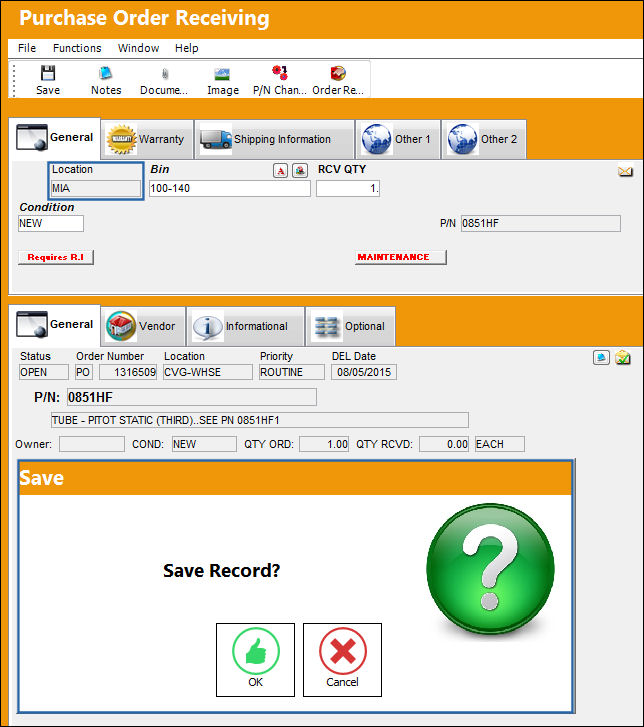The image size is (644, 727).
Task: Click the green thumbs-up OK button
Action: 255,660
